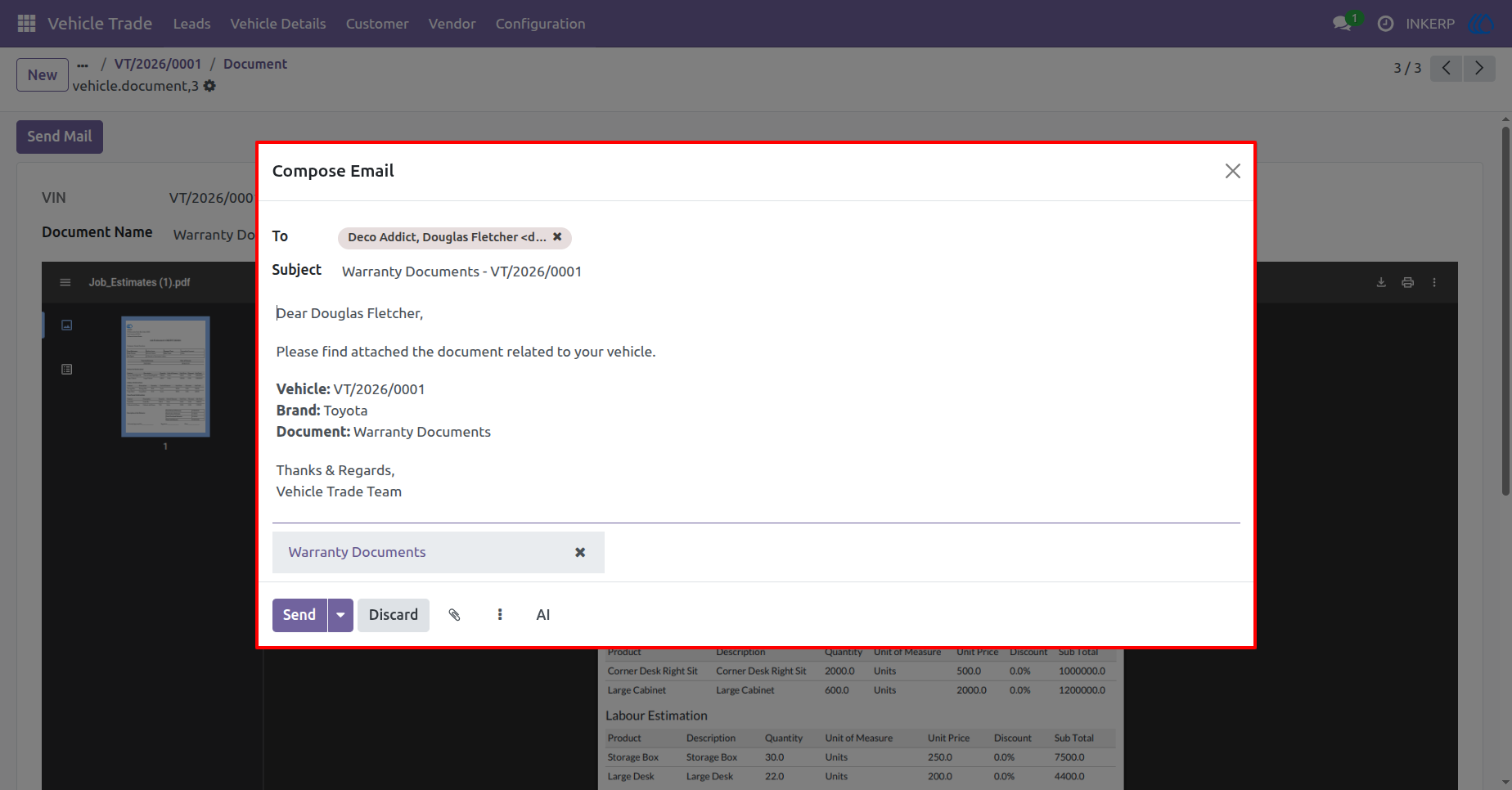Click the paperclip attach file icon
This screenshot has width=1512, height=790.
click(455, 615)
